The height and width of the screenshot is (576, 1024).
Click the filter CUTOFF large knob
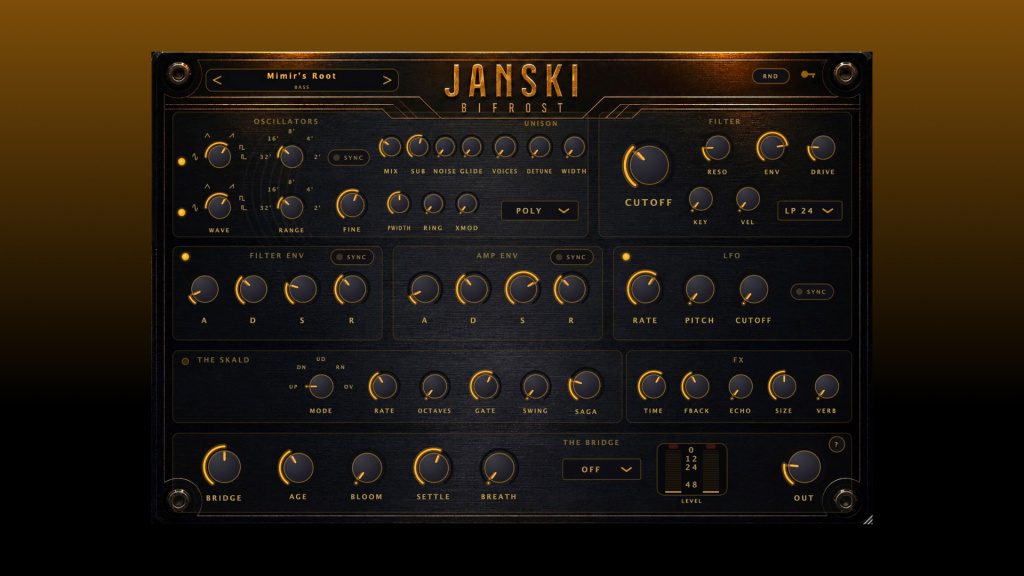[x=648, y=165]
